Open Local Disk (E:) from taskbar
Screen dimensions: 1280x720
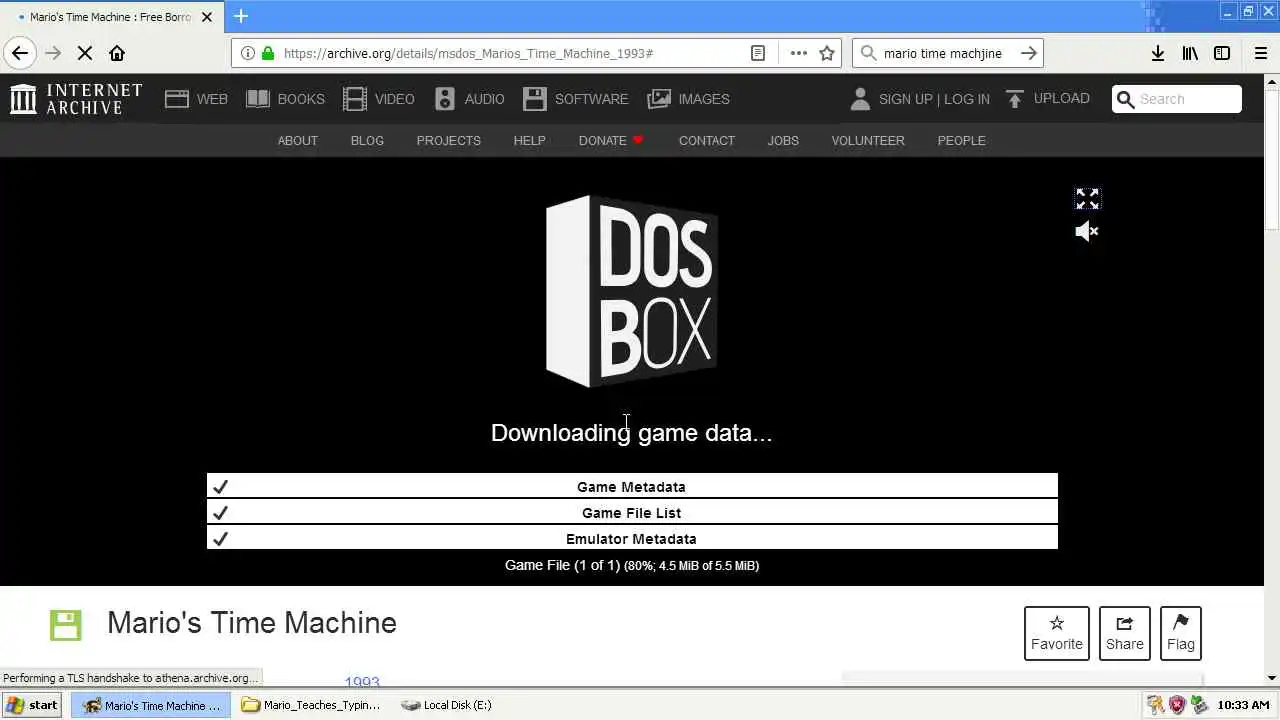click(x=446, y=705)
